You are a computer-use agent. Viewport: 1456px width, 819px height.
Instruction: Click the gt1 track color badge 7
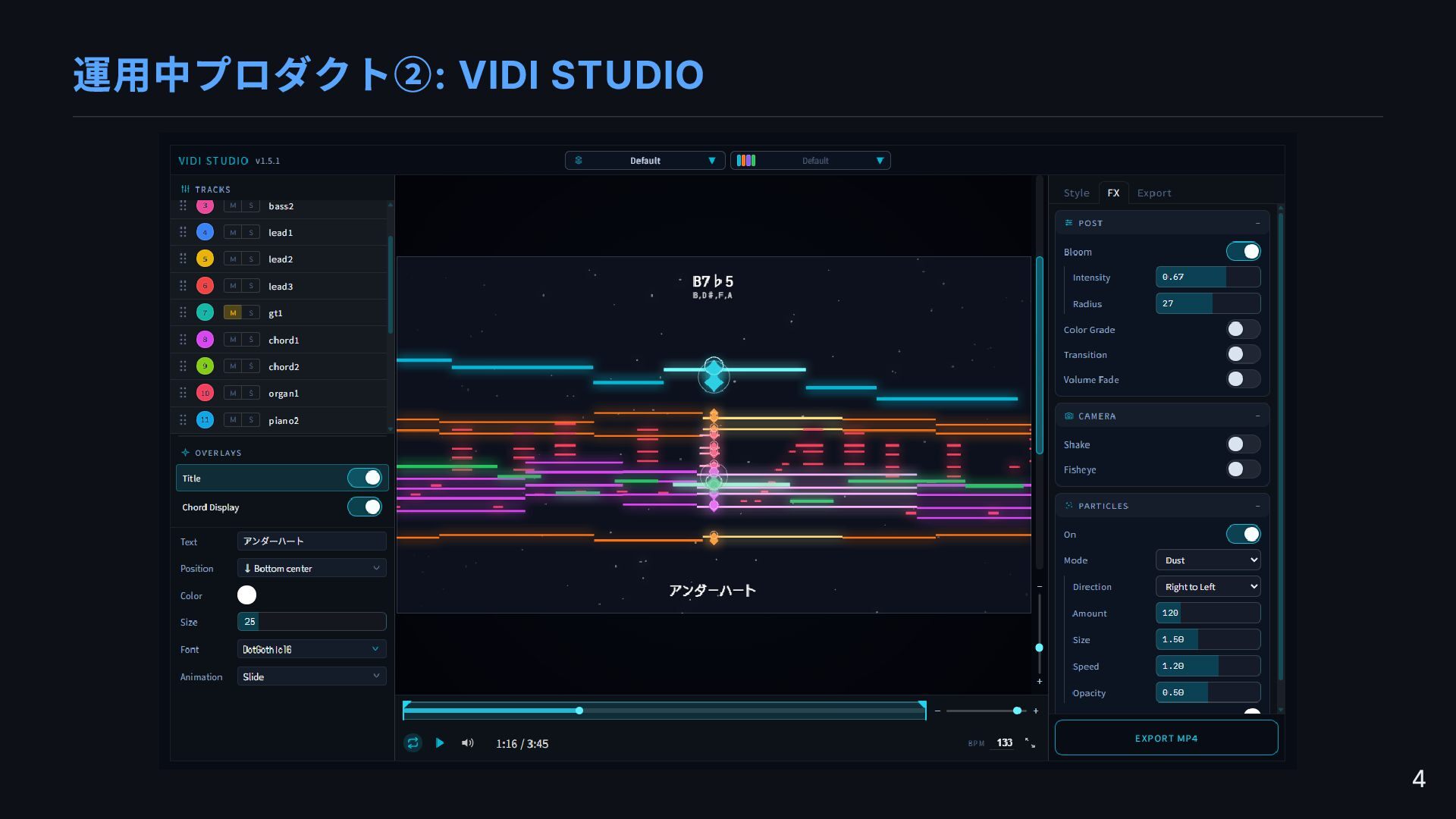205,312
